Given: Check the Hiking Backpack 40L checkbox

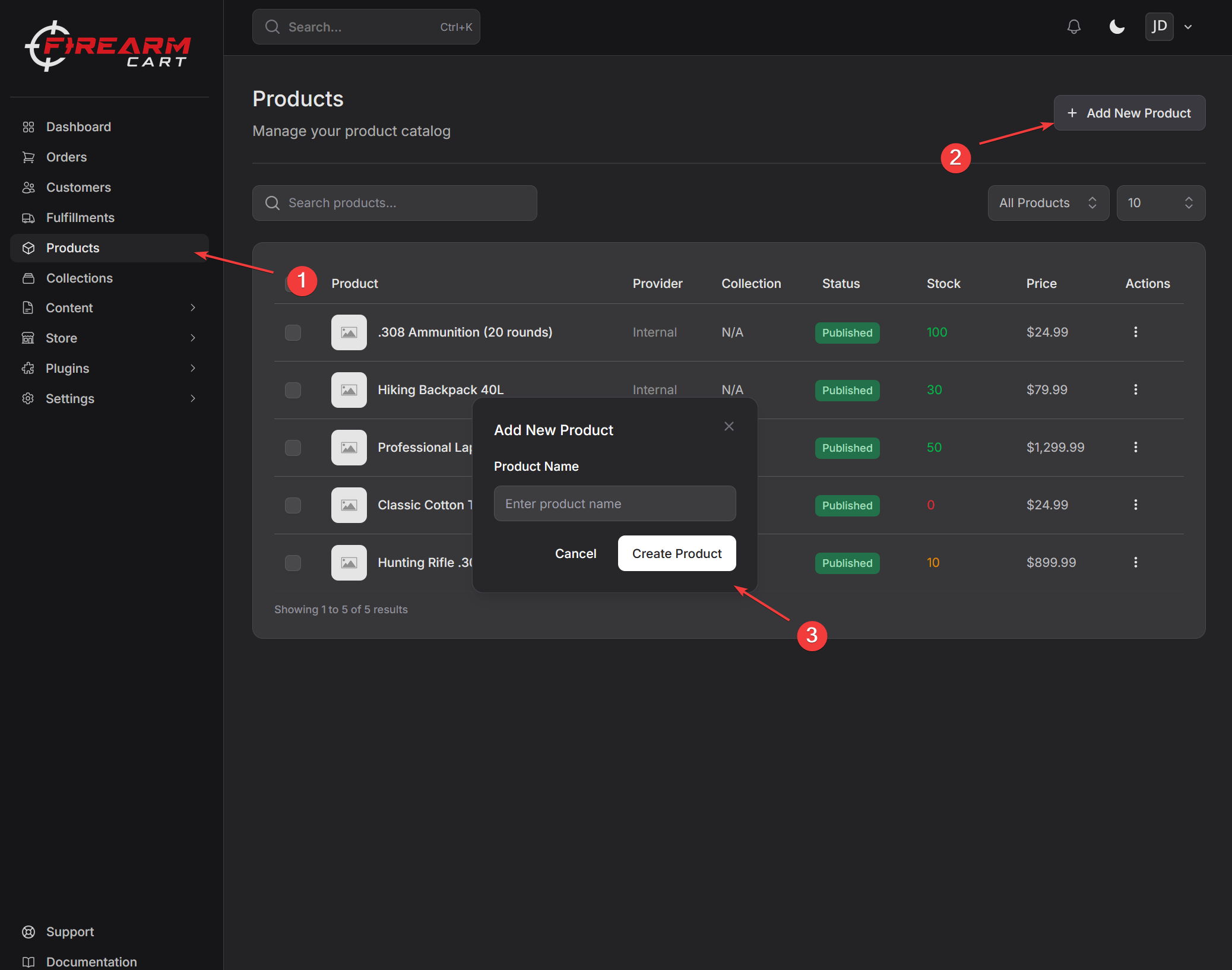Looking at the screenshot, I should pos(293,390).
